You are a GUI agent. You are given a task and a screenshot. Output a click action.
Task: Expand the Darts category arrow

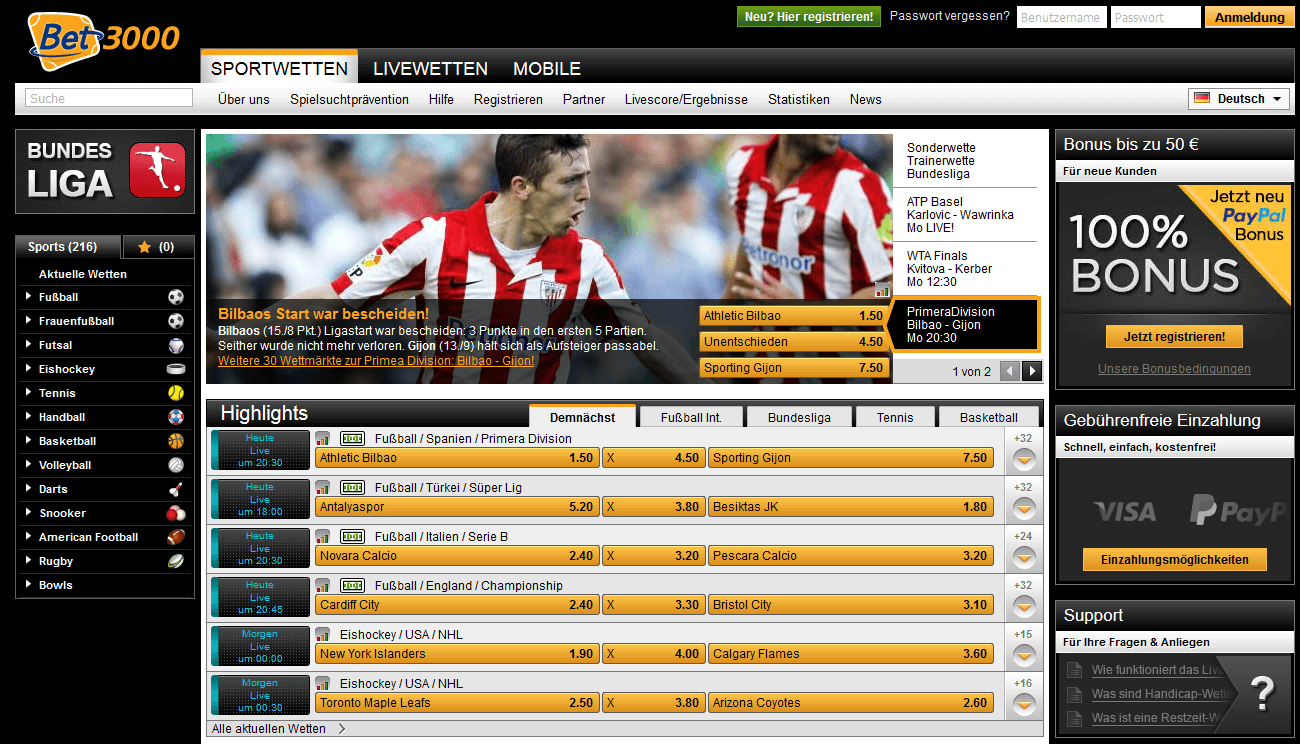[x=27, y=489]
